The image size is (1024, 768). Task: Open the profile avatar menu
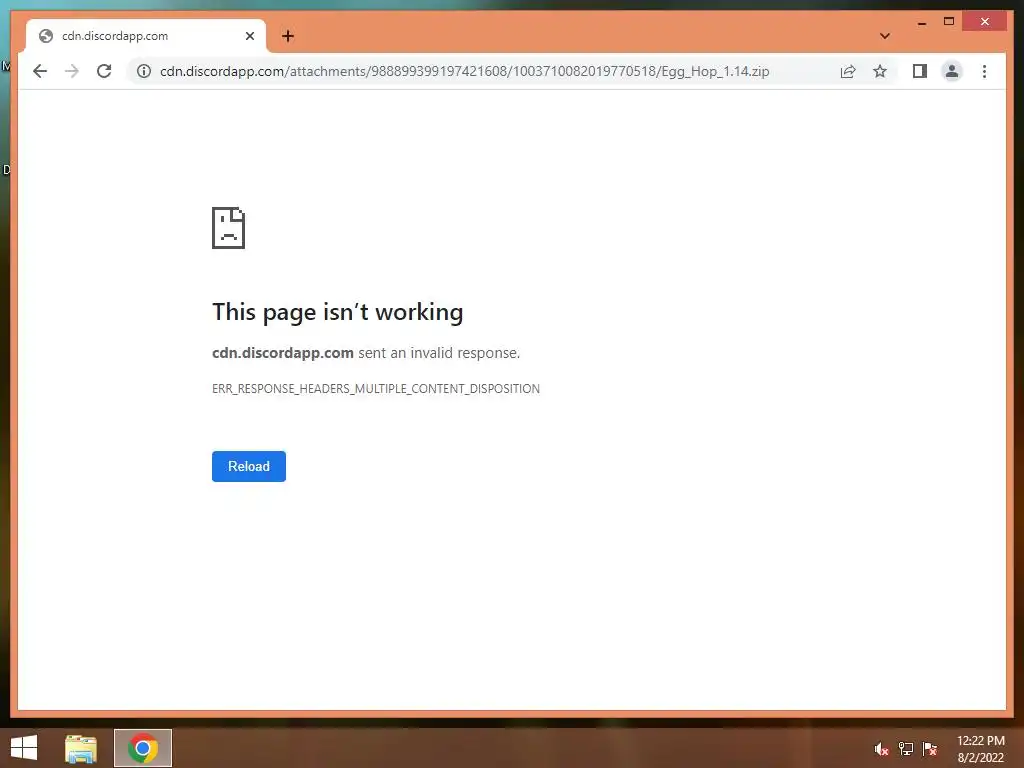tap(952, 71)
